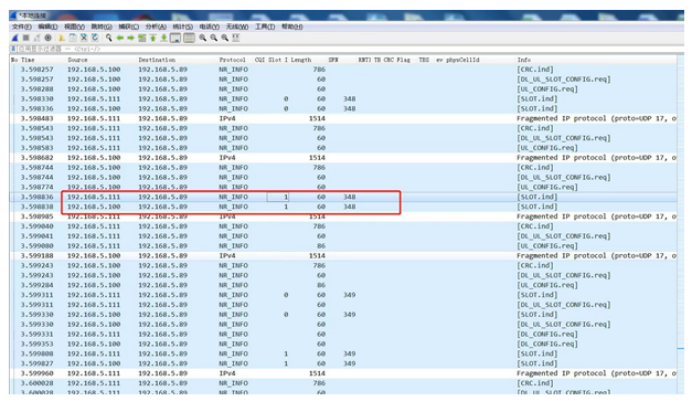The width and height of the screenshot is (693, 412).
Task: Open the 帮助(H) menu
Action: pos(291,27)
